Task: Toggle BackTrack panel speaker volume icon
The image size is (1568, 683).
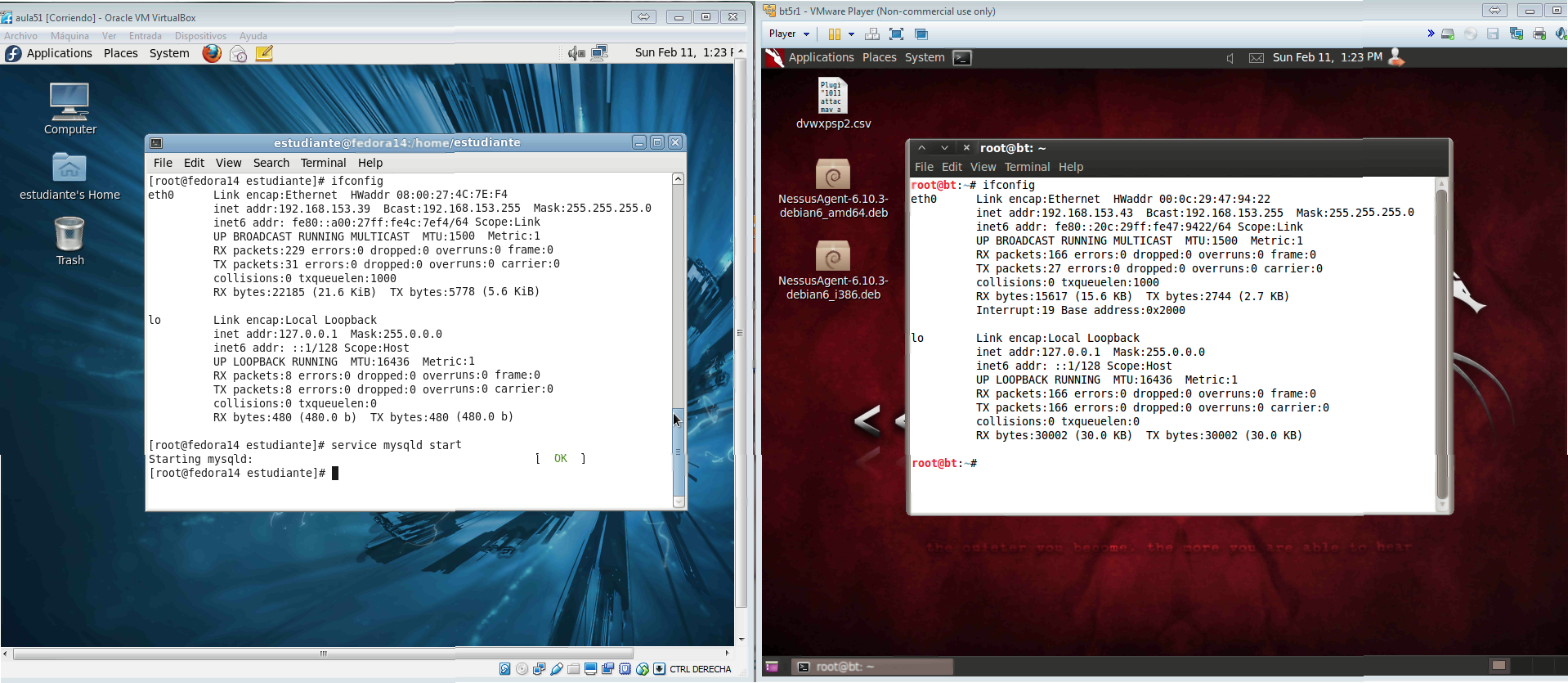Action: point(1230,58)
